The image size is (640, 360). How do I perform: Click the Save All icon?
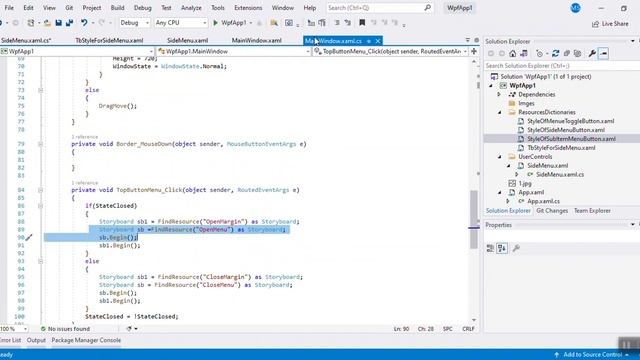point(69,23)
